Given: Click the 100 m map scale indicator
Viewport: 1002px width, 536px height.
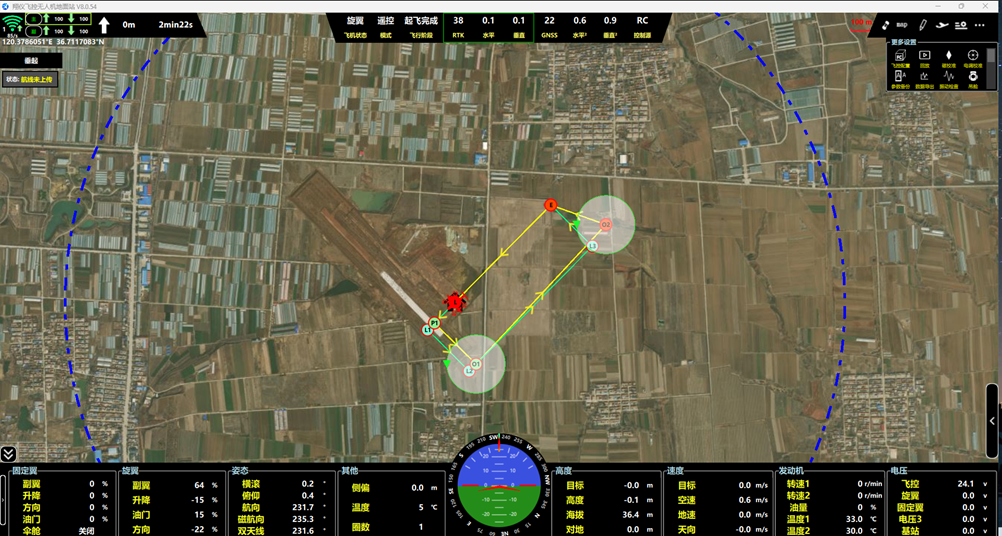Looking at the screenshot, I should point(861,24).
